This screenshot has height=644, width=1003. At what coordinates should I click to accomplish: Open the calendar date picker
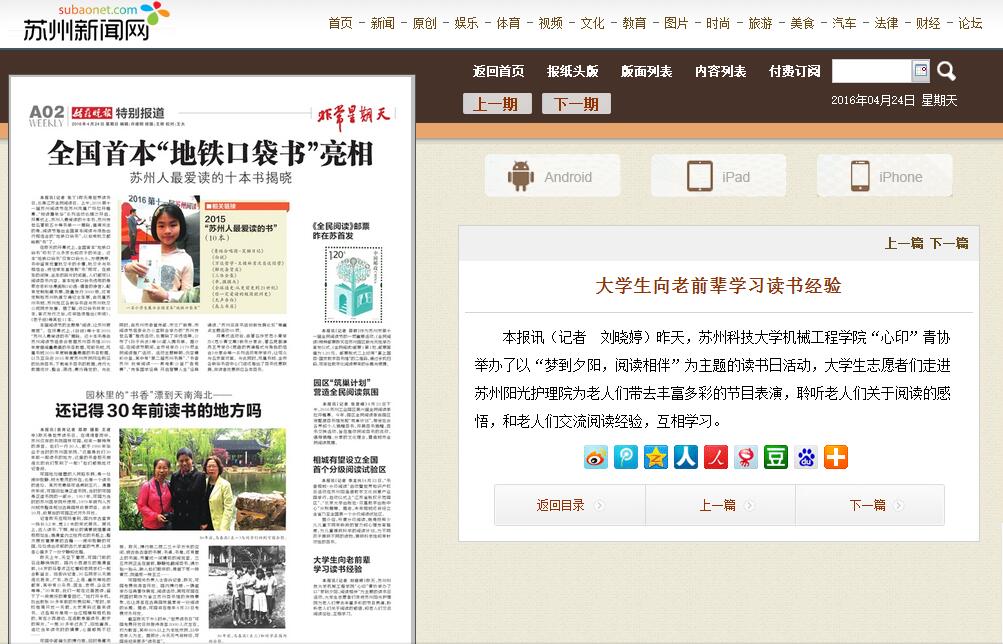coord(920,71)
